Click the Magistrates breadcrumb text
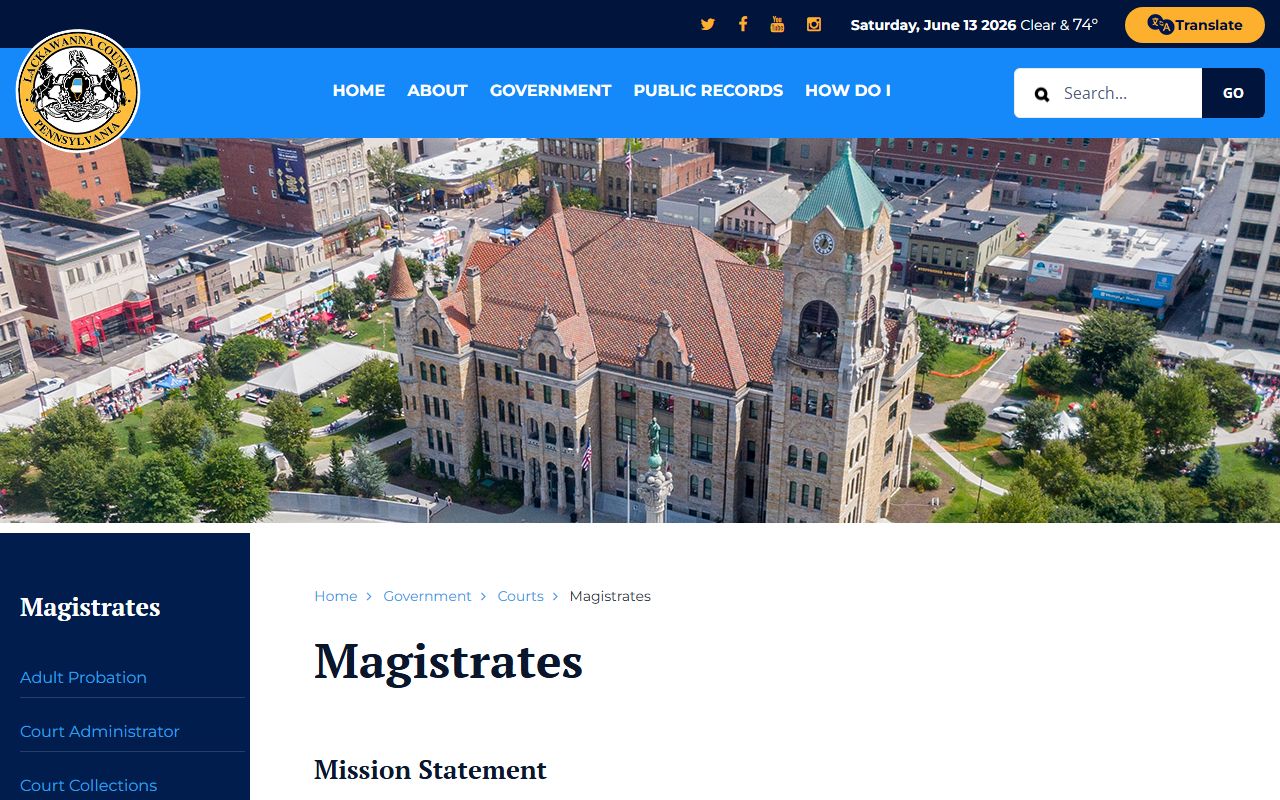The height and width of the screenshot is (800, 1280). (x=610, y=596)
